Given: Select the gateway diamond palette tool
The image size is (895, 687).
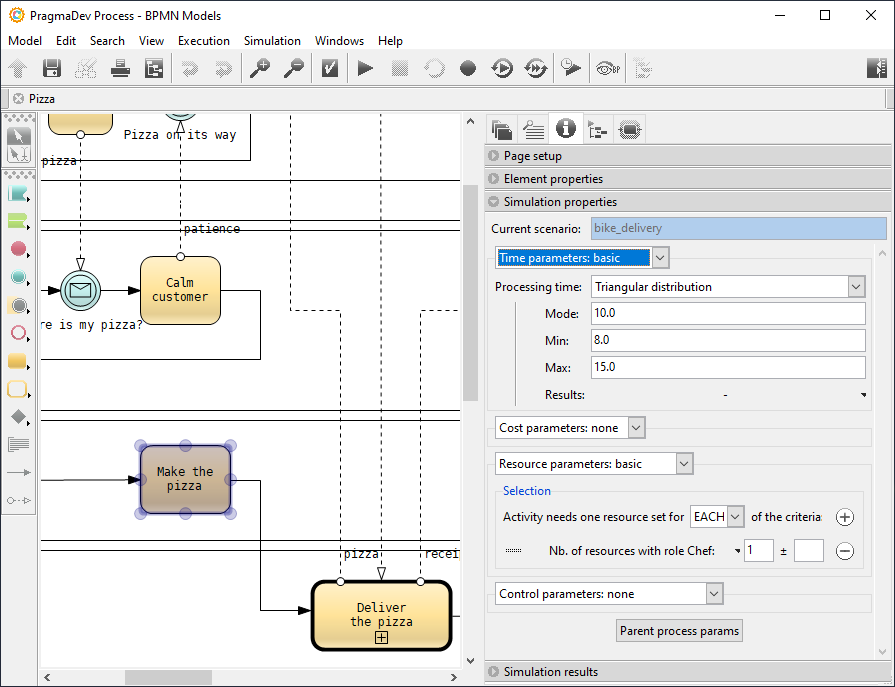Looking at the screenshot, I should click(x=18, y=417).
